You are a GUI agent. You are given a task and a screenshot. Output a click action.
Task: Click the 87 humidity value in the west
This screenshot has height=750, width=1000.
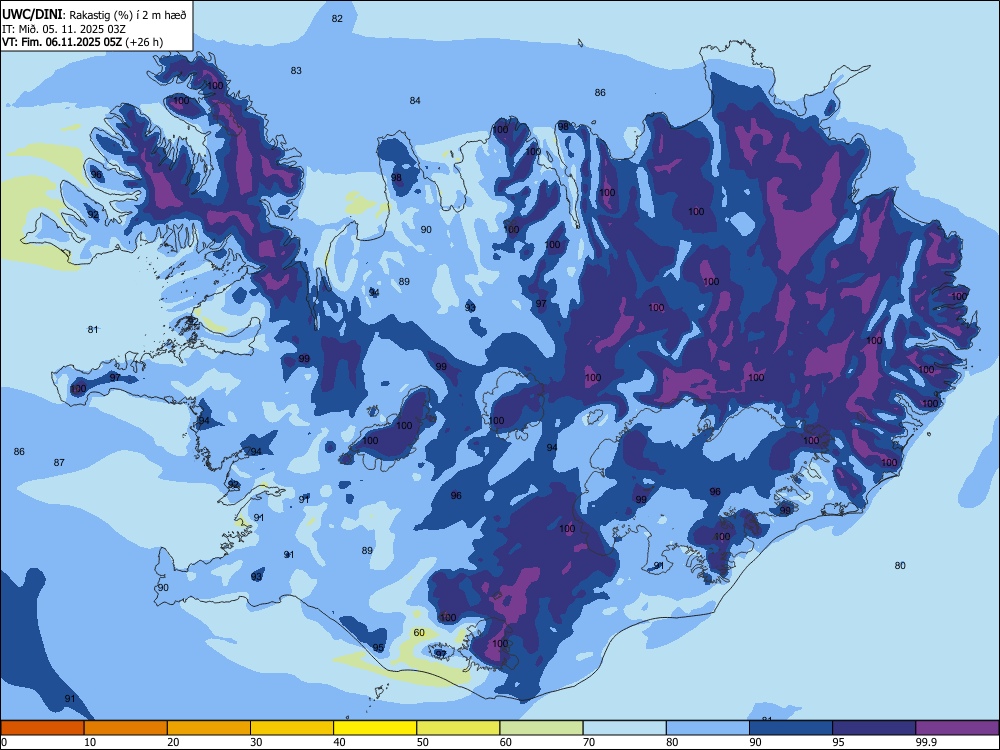pyautogui.click(x=59, y=462)
